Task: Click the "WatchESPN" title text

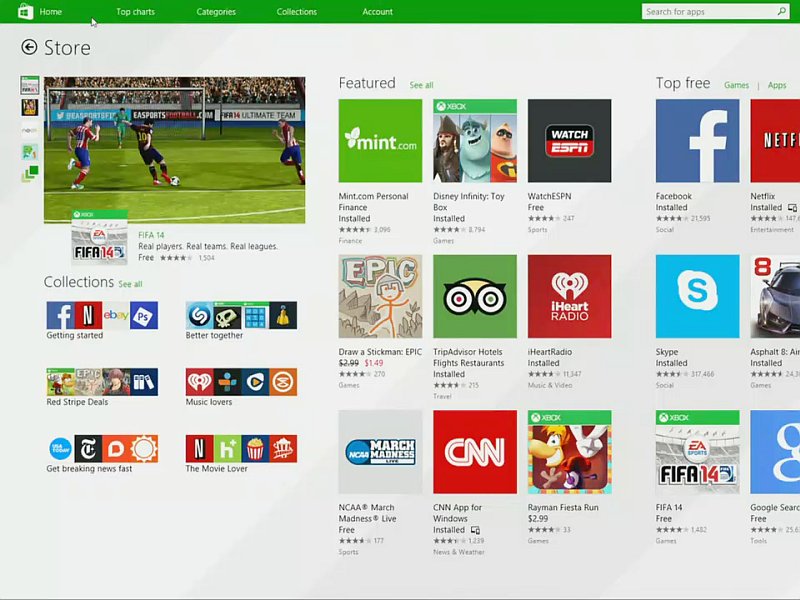Action: pos(549,196)
